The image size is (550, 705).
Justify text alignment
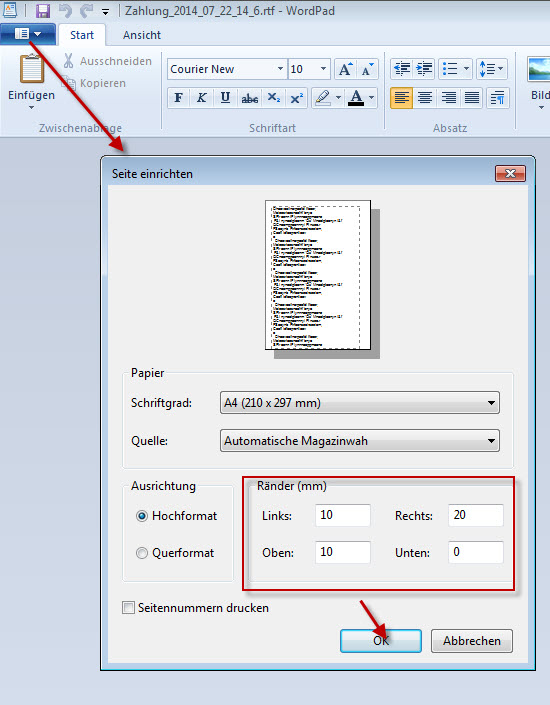(472, 98)
